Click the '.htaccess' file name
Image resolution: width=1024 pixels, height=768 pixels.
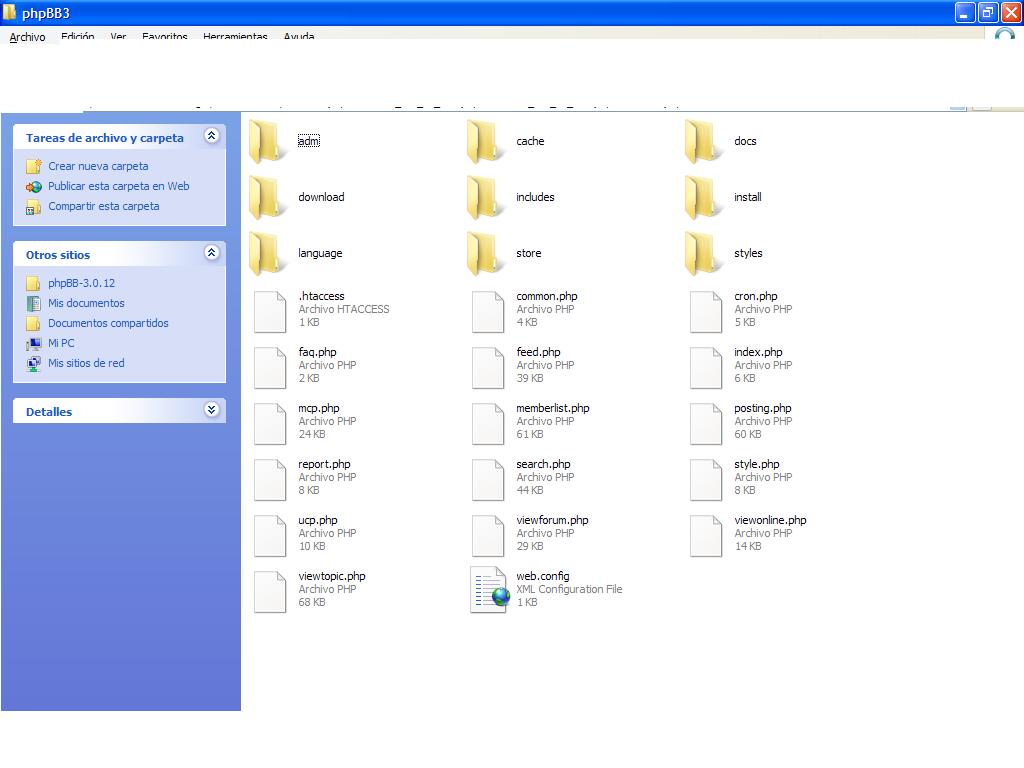coord(321,296)
